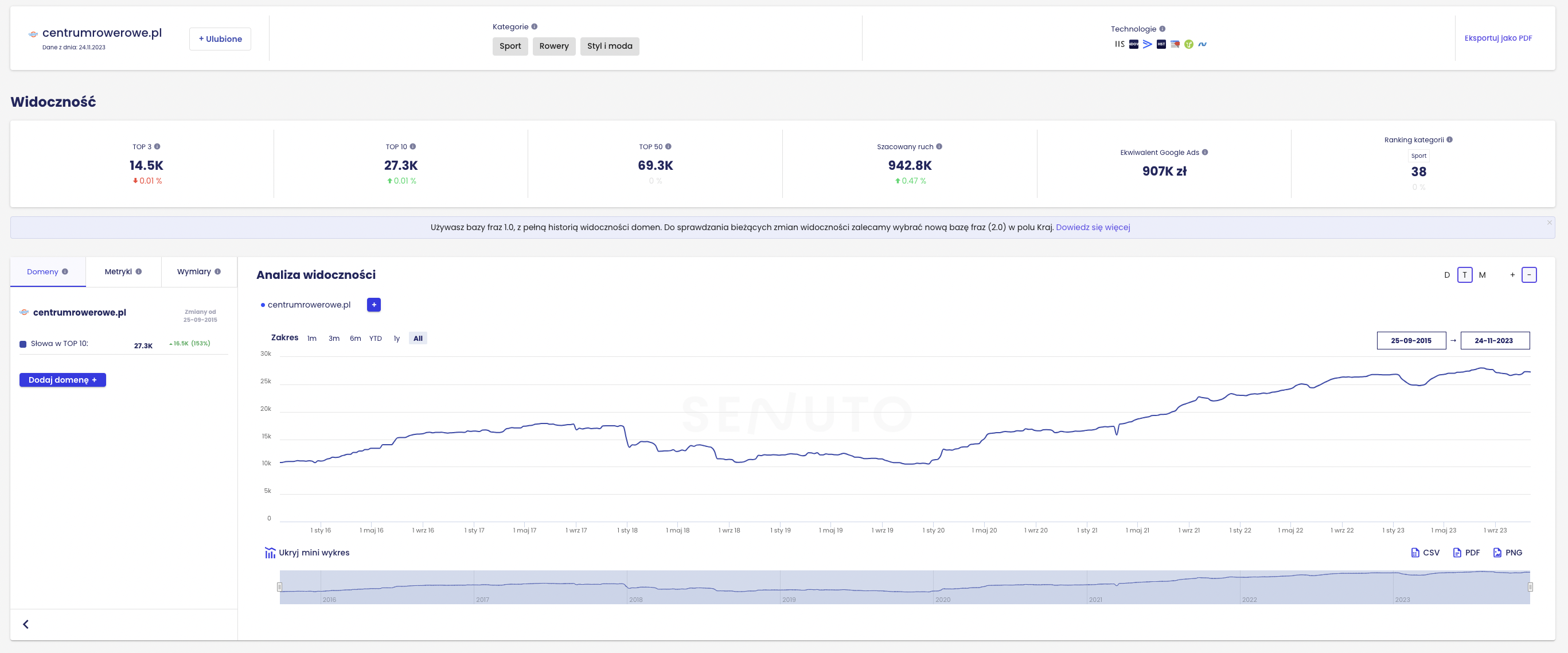Zoom in chart with plus control
Image resolution: width=1568 pixels, height=653 pixels.
pyautogui.click(x=1512, y=275)
